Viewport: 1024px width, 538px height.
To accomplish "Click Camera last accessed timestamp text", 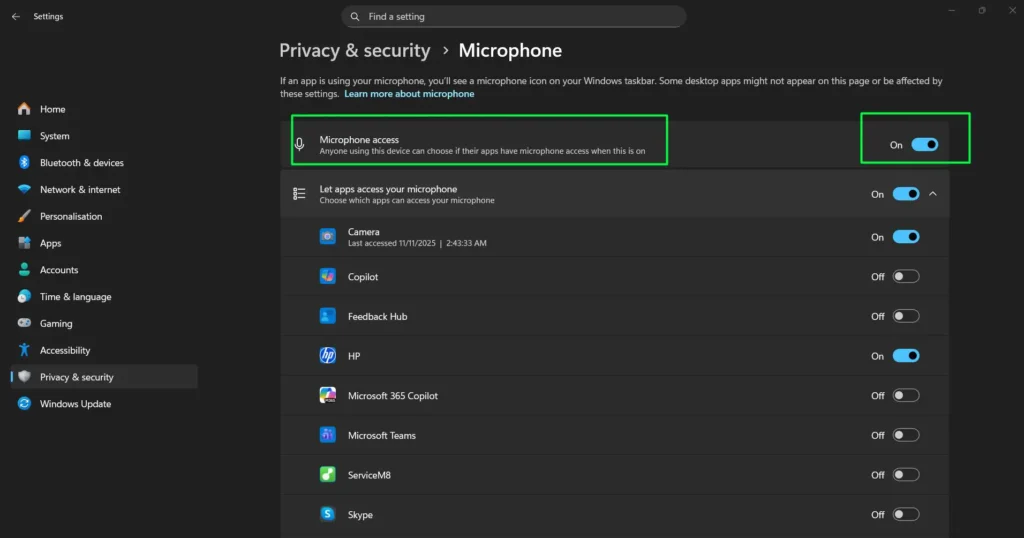I will click(417, 243).
